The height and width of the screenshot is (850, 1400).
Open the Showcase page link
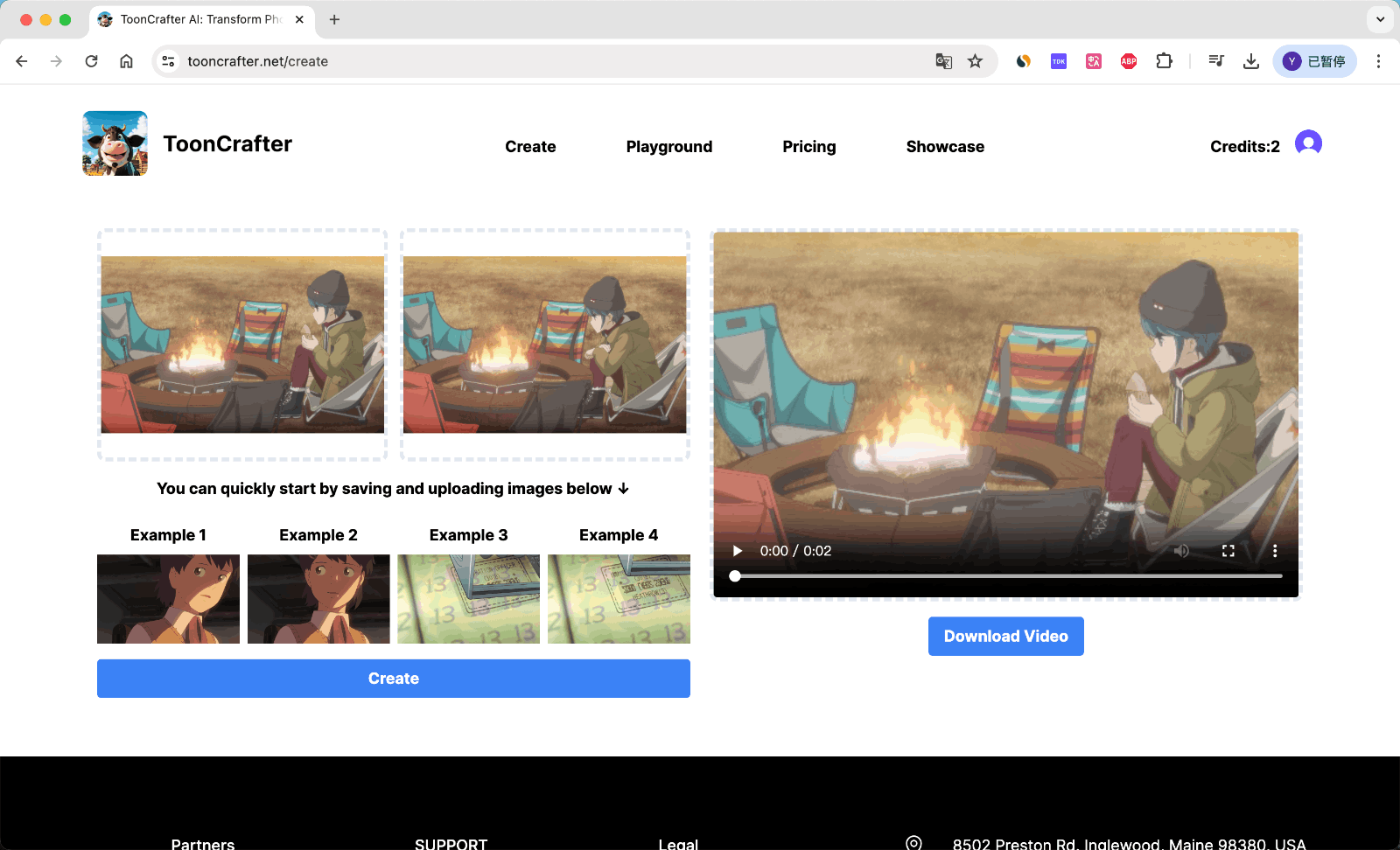tap(945, 146)
